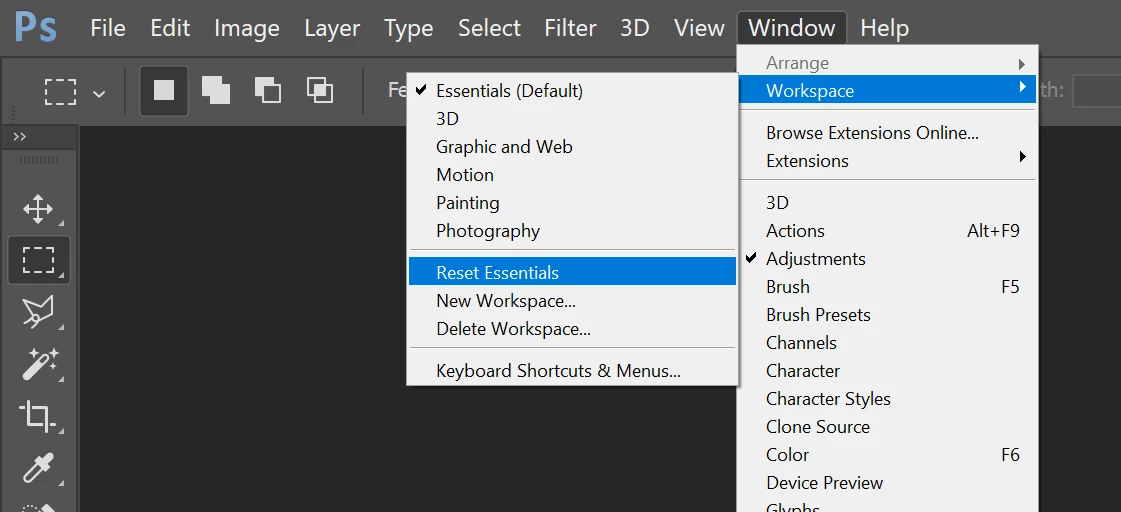Viewport: 1121px width, 512px height.
Task: Choose New selection mode icon
Action: point(164,91)
